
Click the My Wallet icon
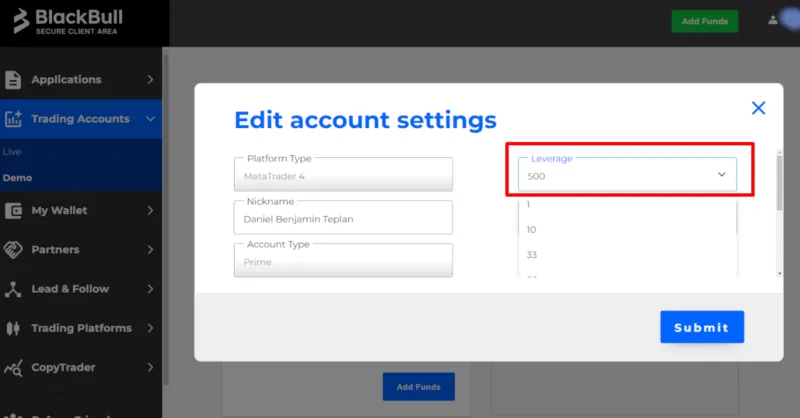[14, 210]
